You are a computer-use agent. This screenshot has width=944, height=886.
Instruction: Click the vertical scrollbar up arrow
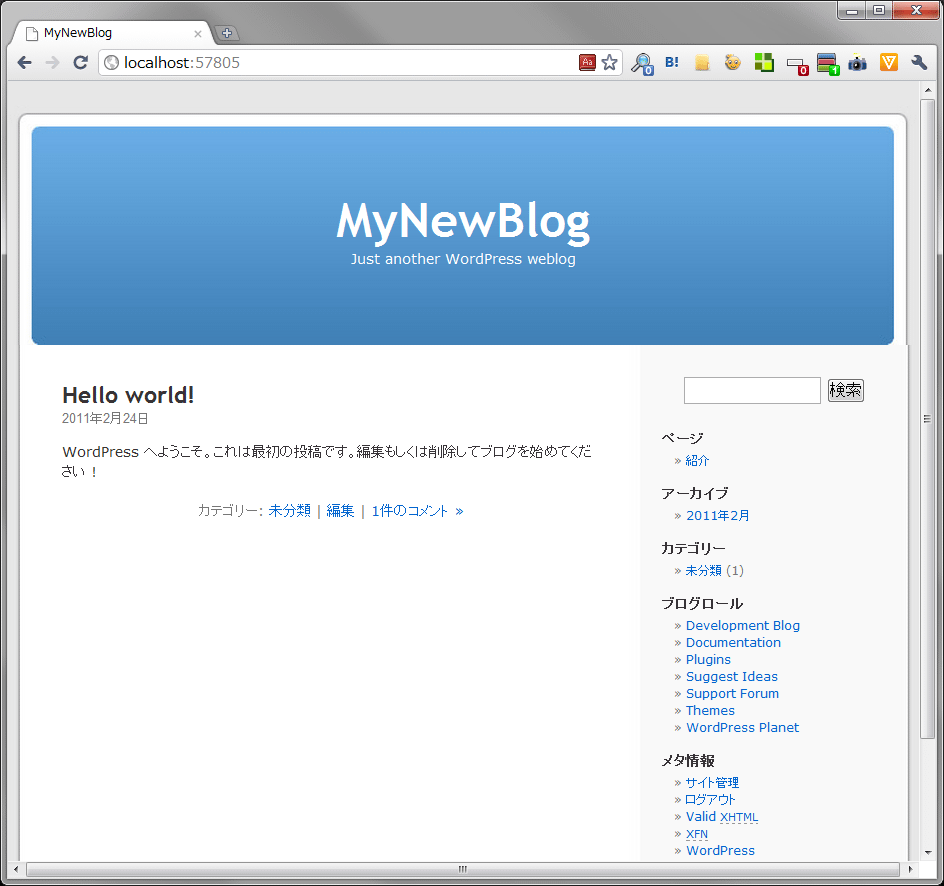928,90
